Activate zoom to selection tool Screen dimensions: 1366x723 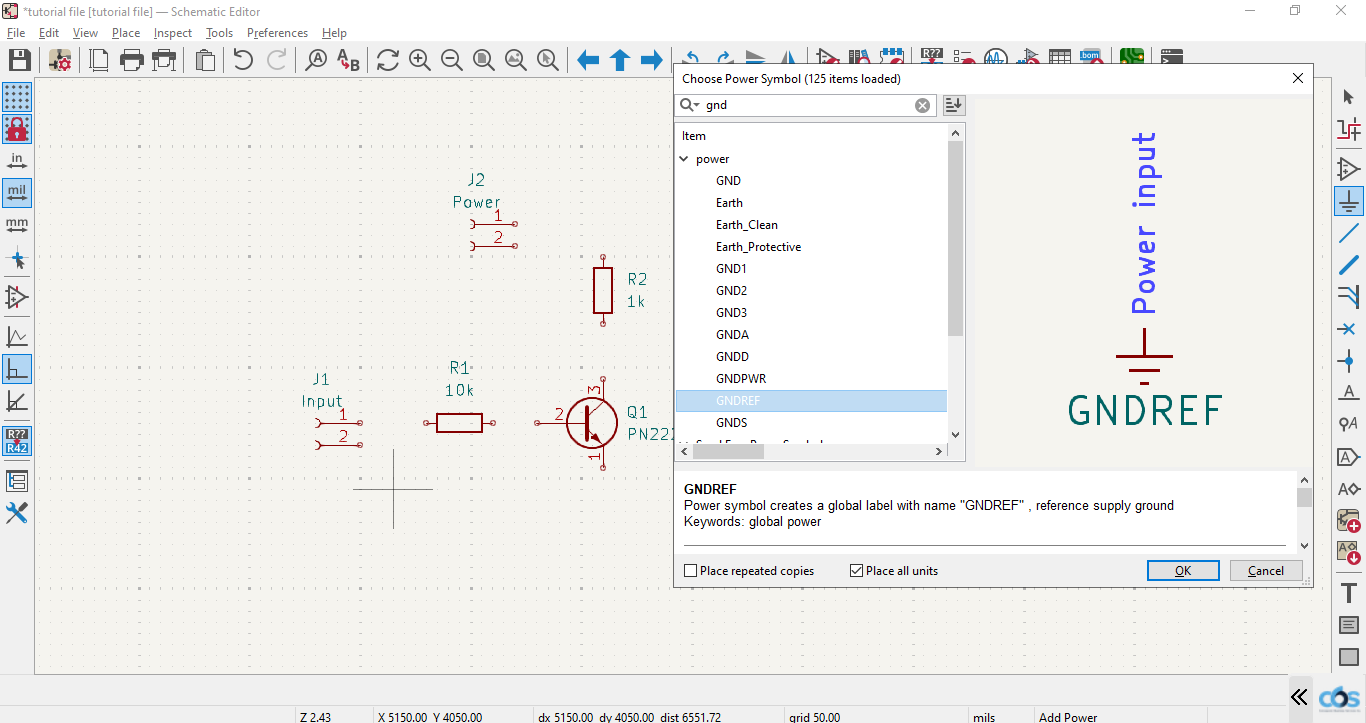click(548, 60)
